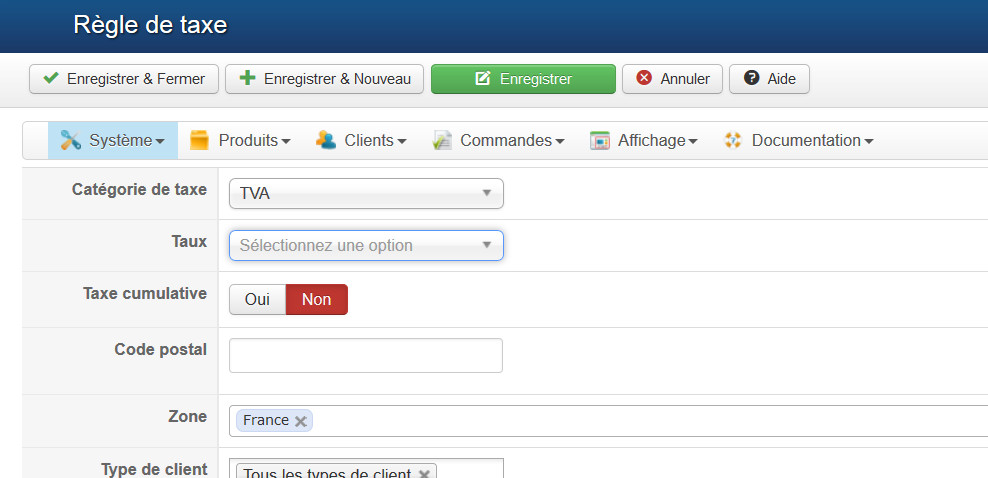The width and height of the screenshot is (988, 478).
Task: Open the Commandes menu
Action: 498,140
